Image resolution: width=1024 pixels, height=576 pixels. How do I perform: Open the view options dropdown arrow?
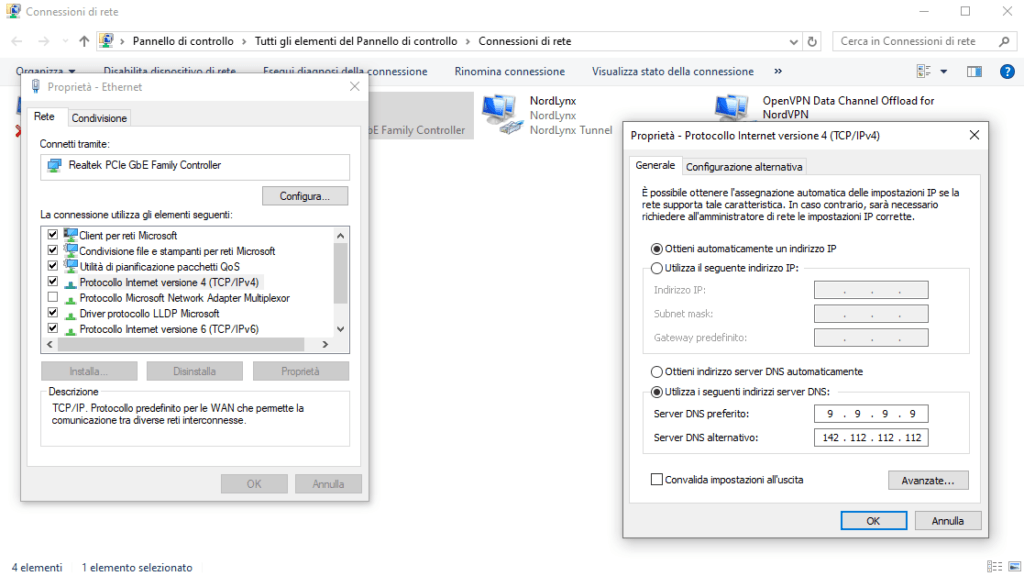pos(944,71)
